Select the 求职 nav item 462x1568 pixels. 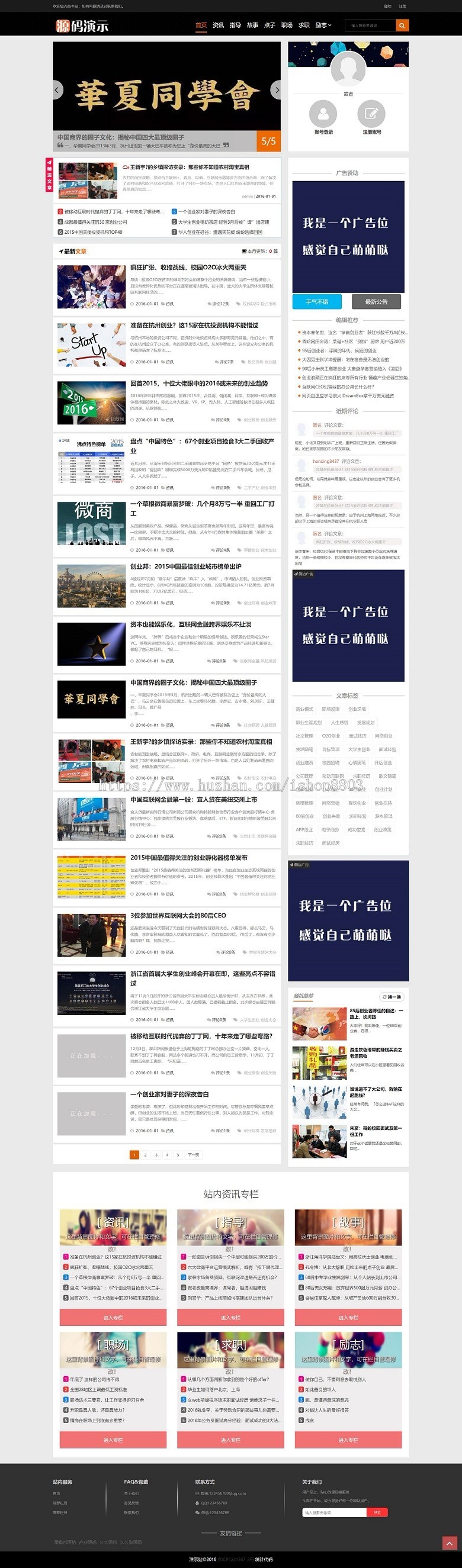[x=304, y=25]
